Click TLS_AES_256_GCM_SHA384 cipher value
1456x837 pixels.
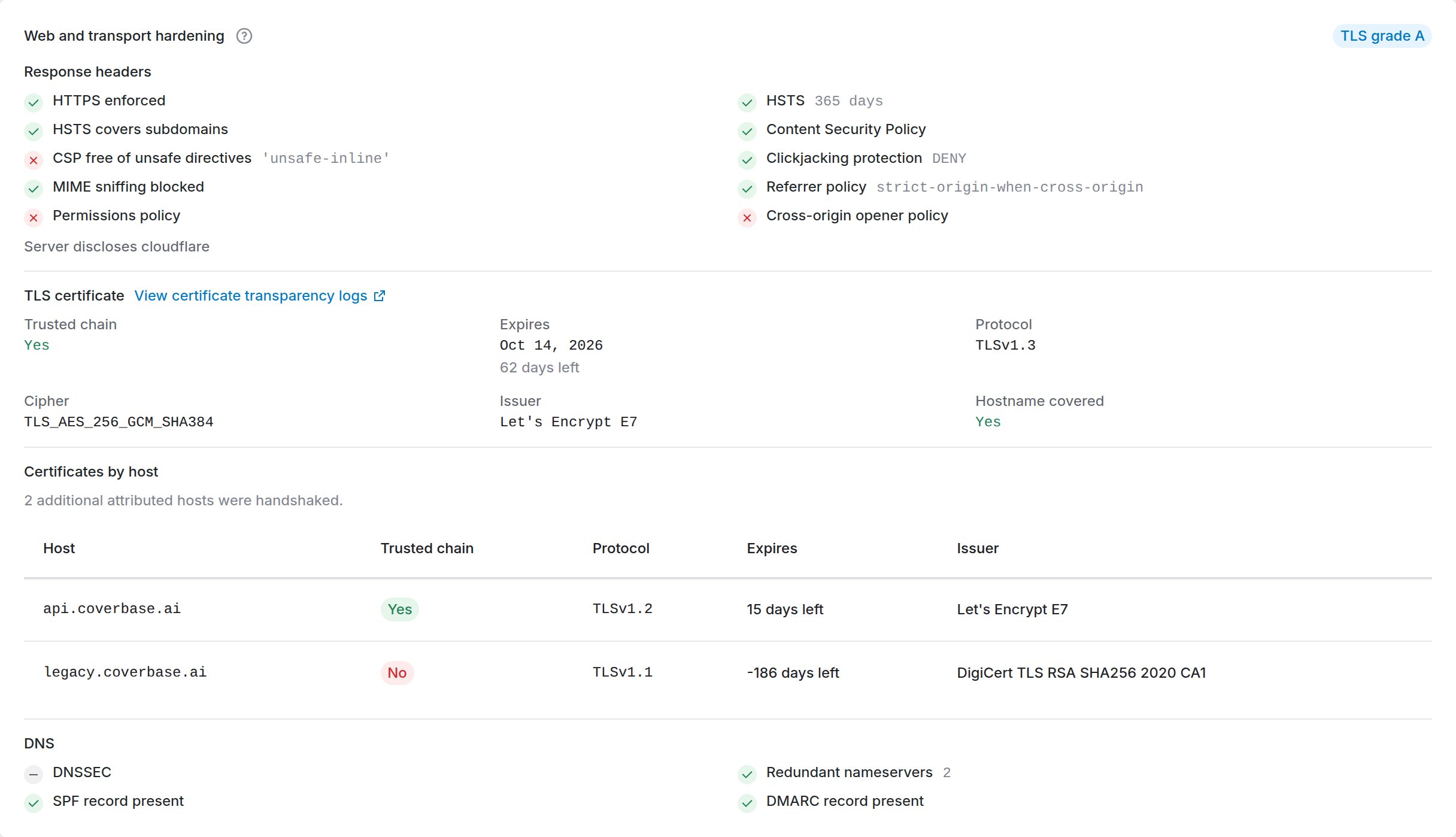(119, 422)
